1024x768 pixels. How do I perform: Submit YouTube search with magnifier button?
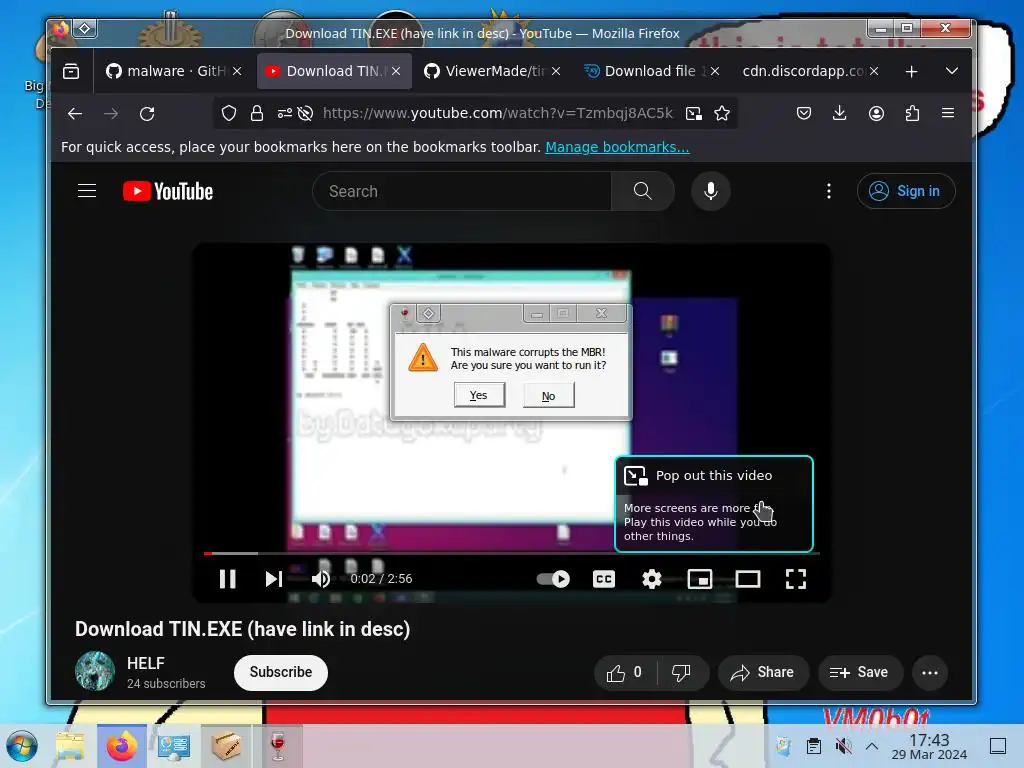[x=643, y=191]
